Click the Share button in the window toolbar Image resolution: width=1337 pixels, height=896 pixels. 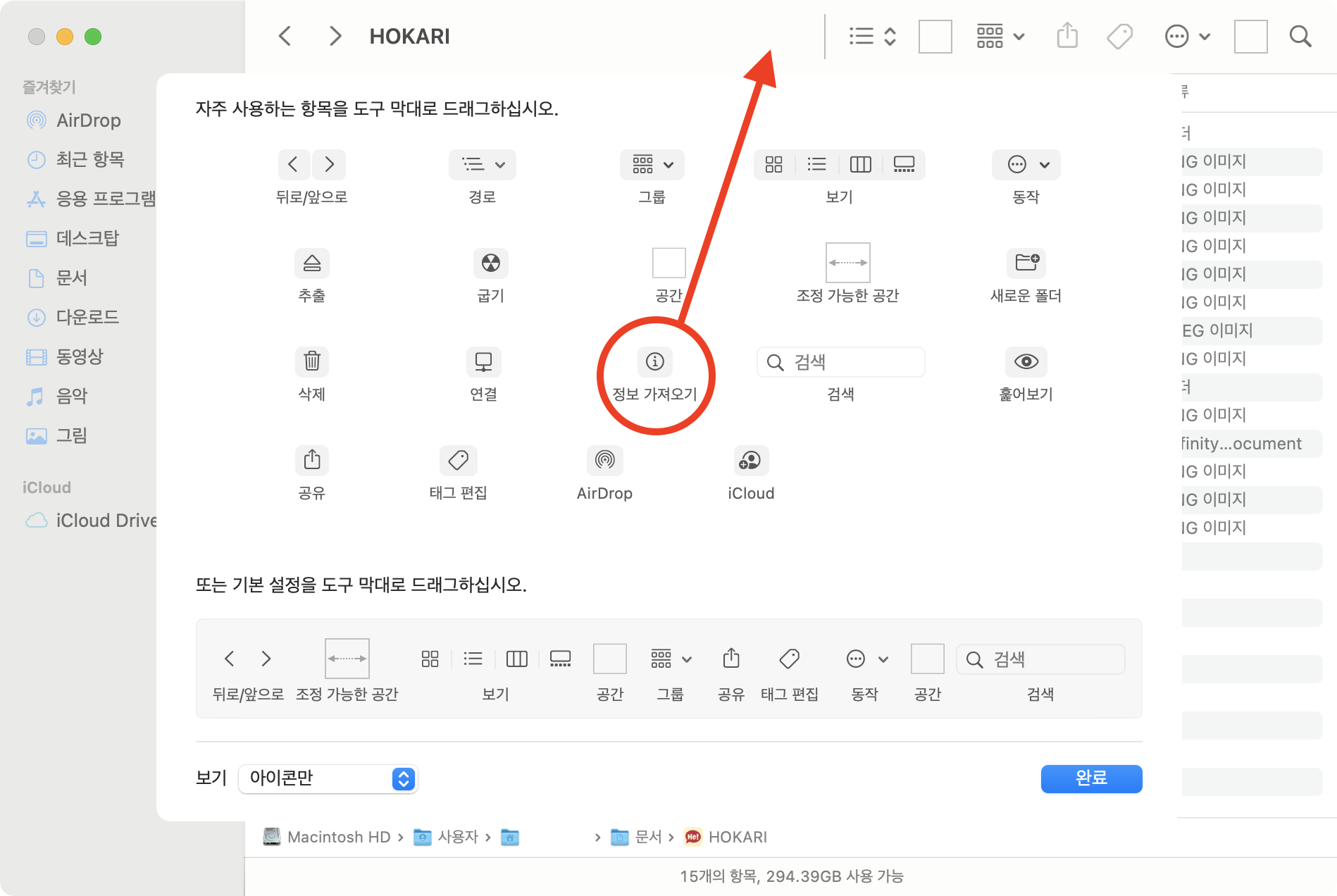(x=1067, y=36)
